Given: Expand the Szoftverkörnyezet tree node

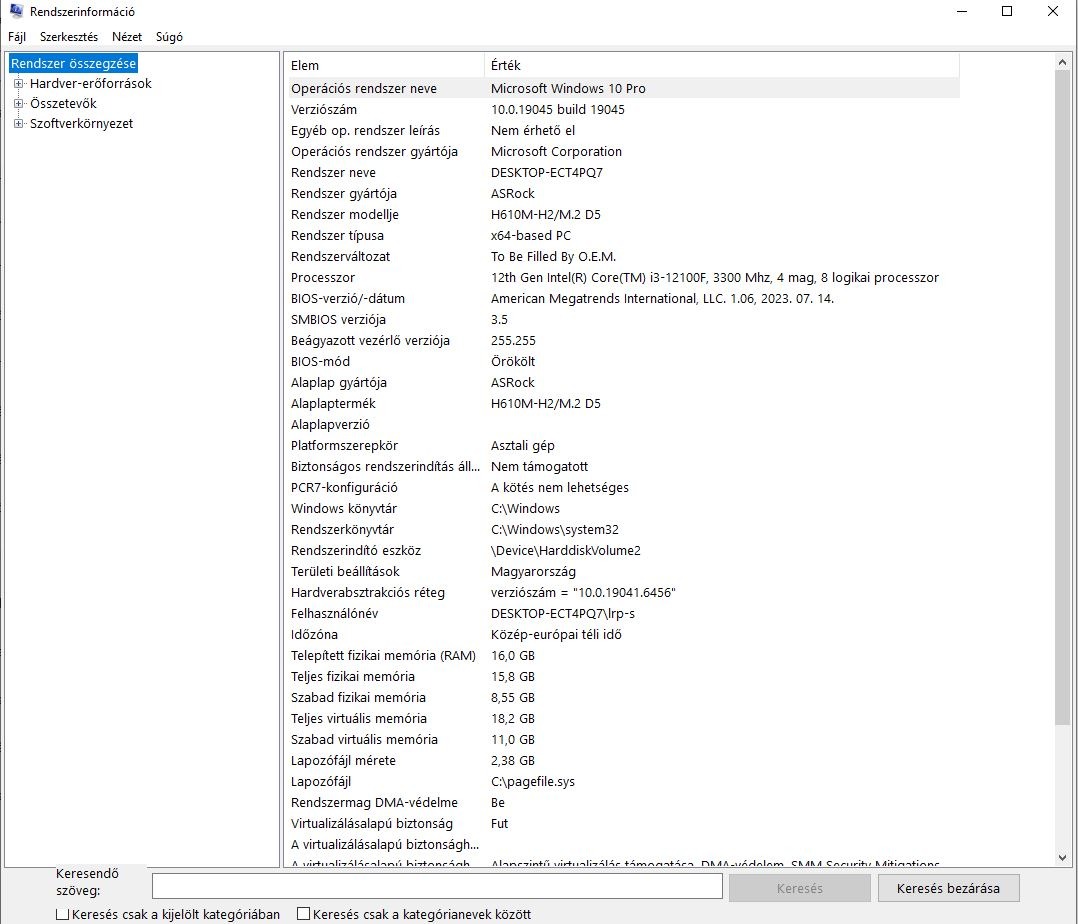Looking at the screenshot, I should [x=19, y=124].
